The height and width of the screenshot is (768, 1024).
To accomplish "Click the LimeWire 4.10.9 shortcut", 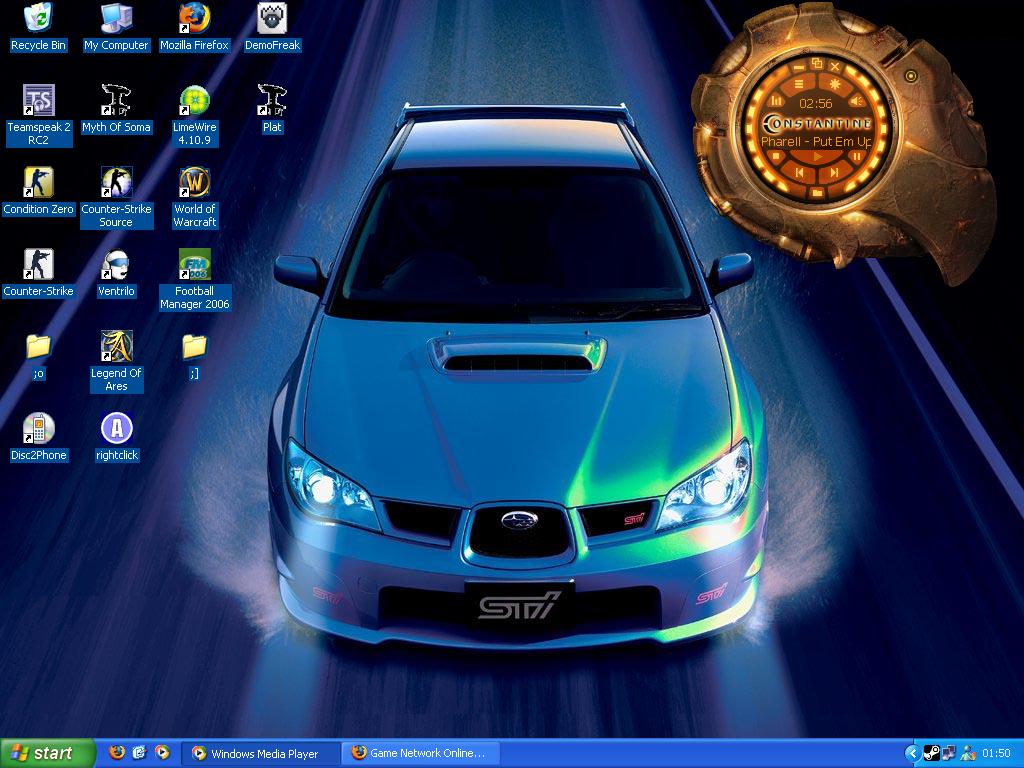I will point(194,101).
